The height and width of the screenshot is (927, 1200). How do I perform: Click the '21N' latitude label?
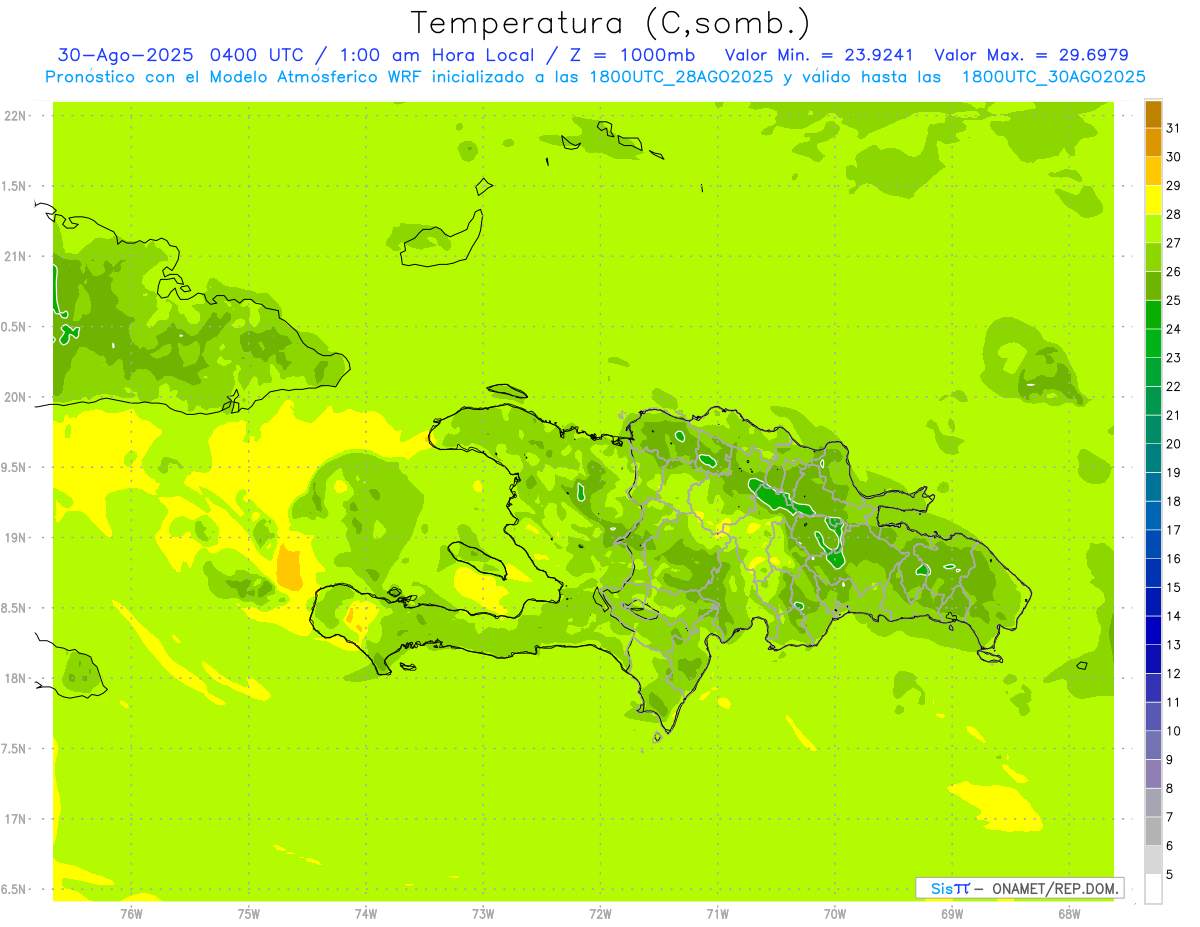point(16,257)
